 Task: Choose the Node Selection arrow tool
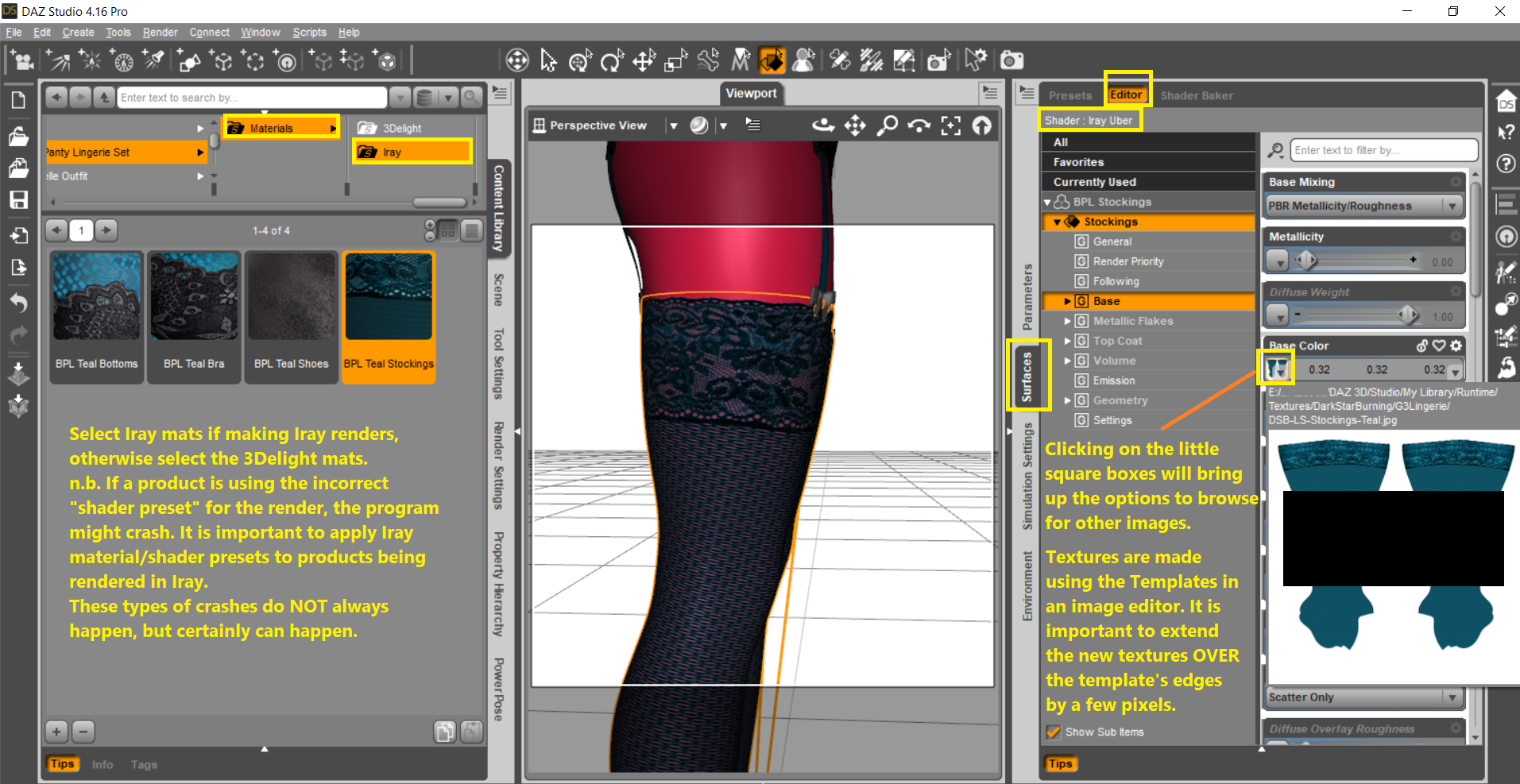coord(548,60)
